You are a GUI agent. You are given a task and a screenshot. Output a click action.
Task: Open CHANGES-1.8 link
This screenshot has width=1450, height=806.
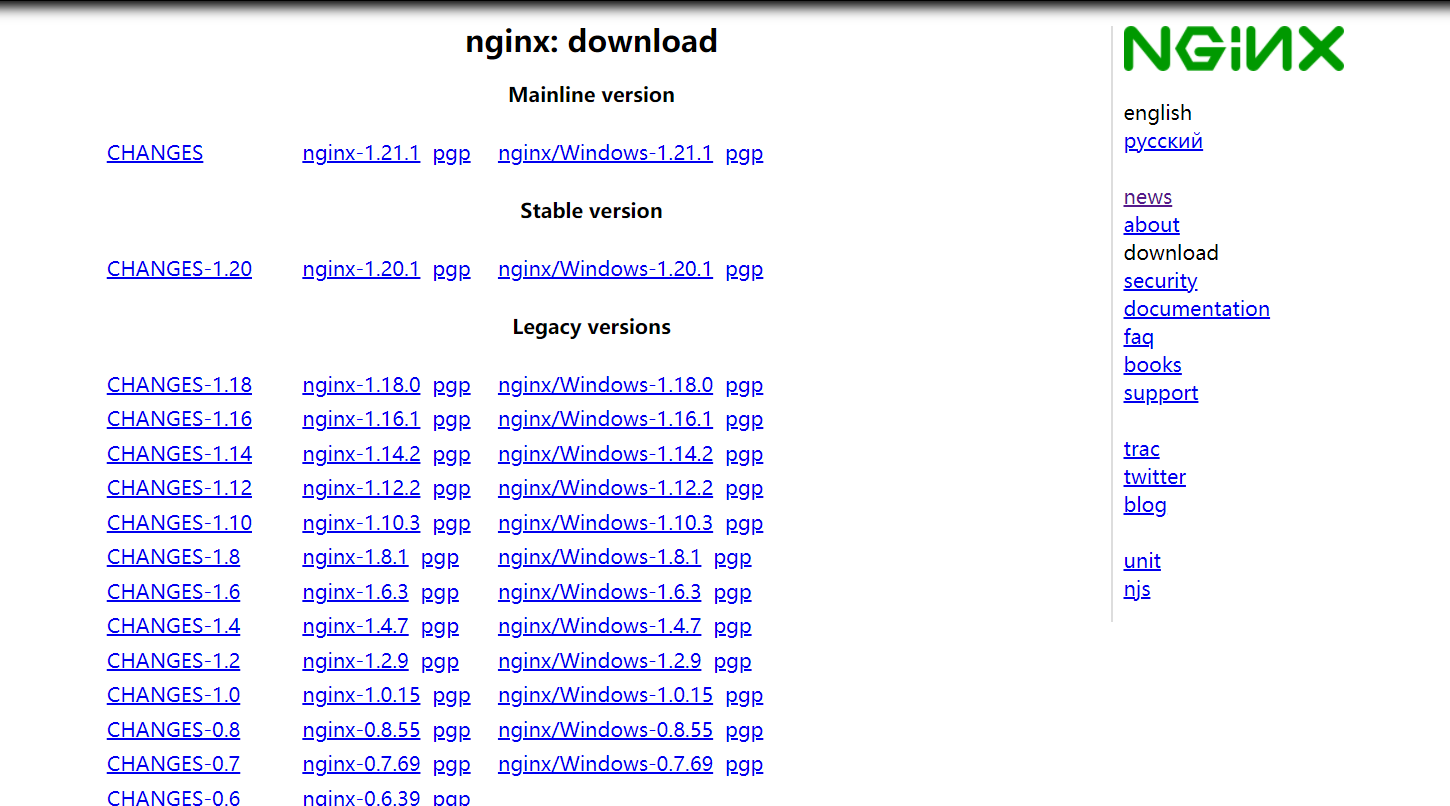[173, 557]
